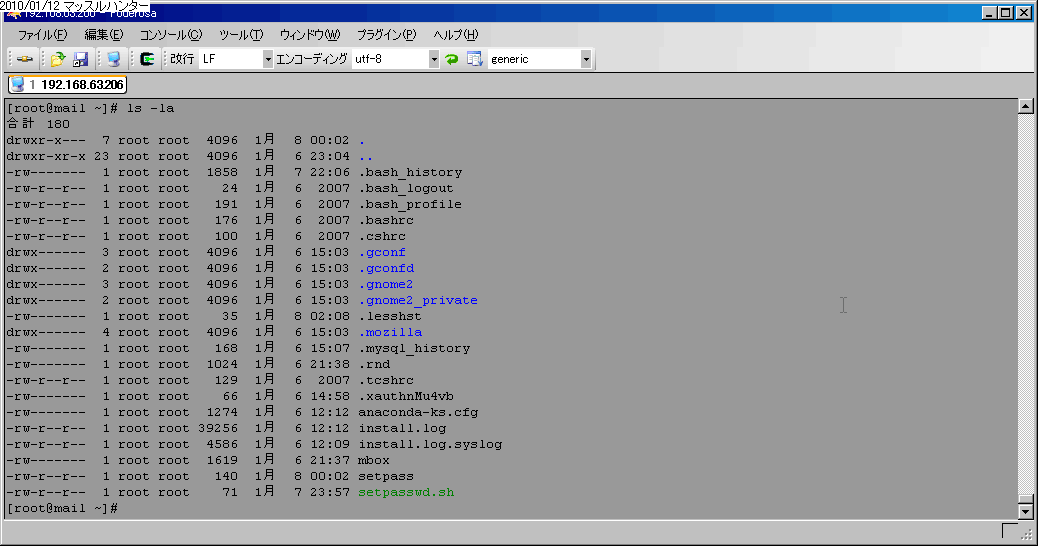Click the mbox file name
This screenshot has height=546, width=1038.
(374, 460)
